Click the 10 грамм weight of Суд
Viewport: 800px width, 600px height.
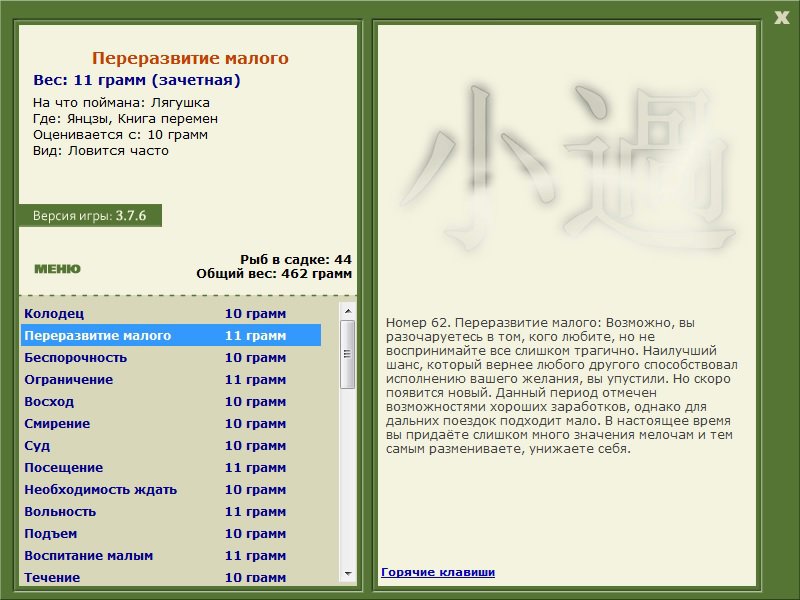(x=256, y=445)
